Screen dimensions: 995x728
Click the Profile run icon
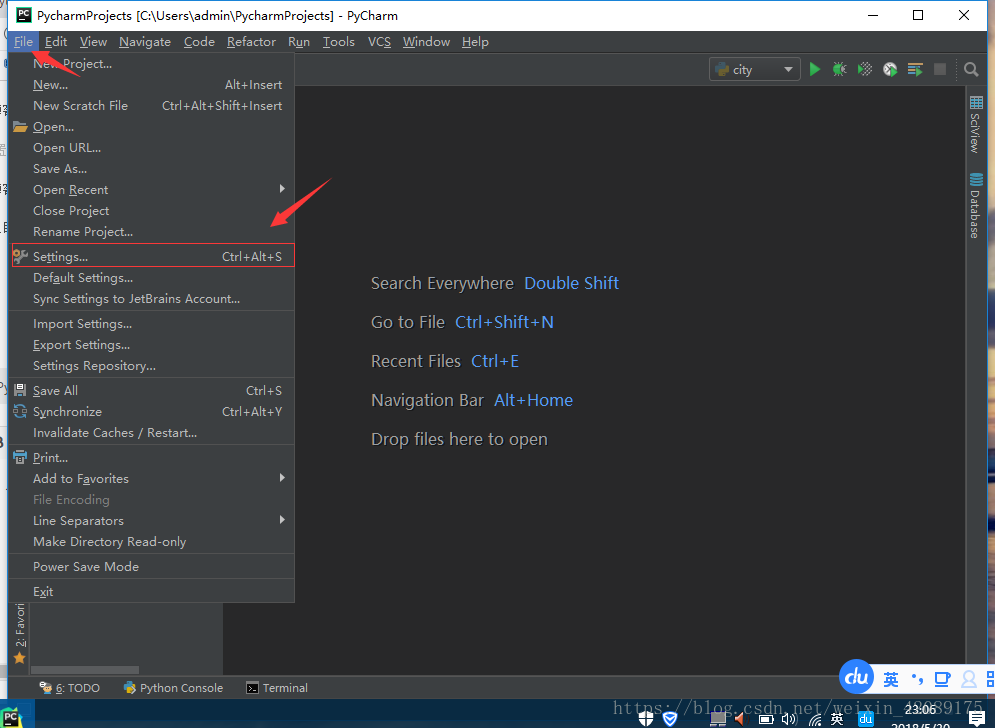click(890, 69)
